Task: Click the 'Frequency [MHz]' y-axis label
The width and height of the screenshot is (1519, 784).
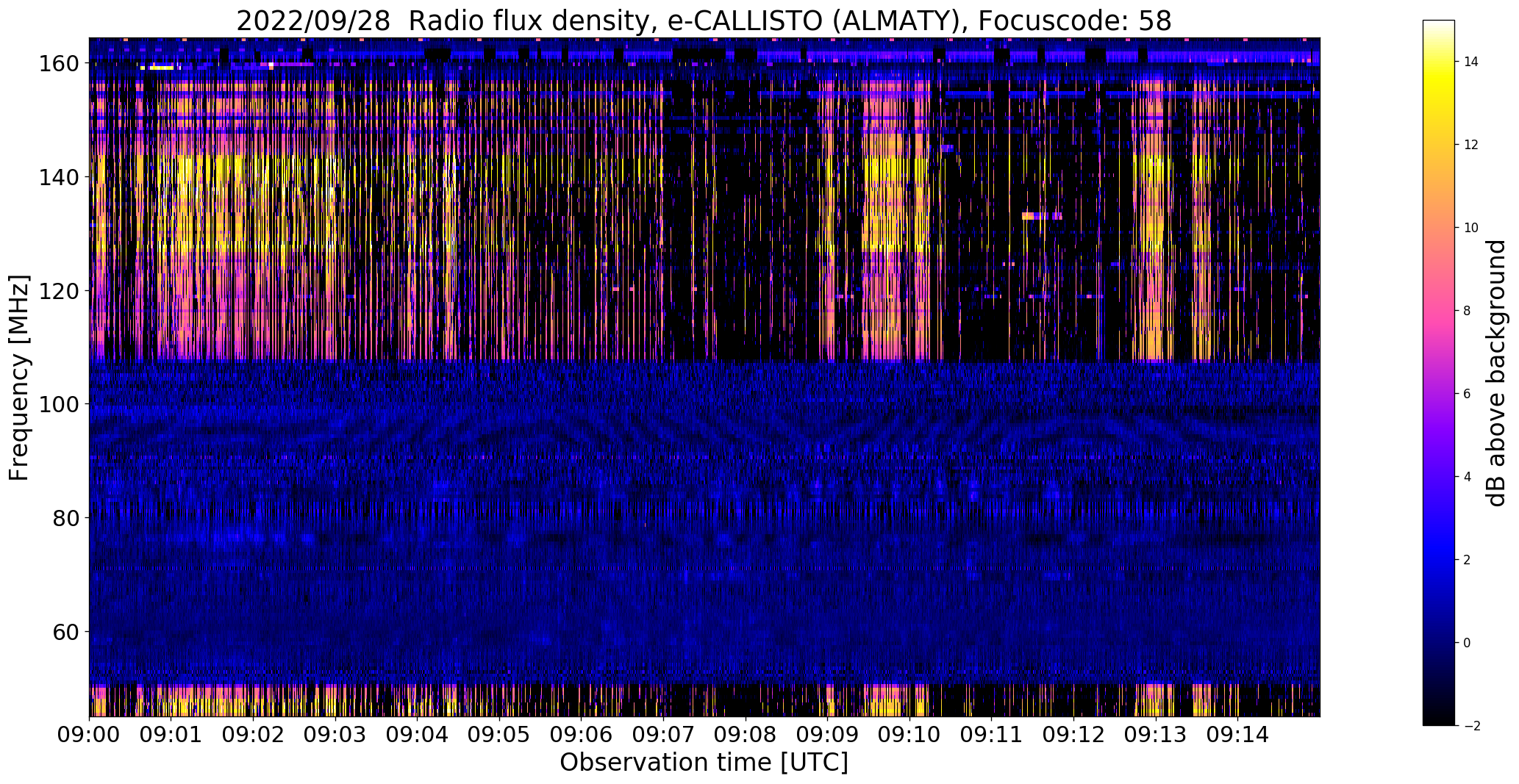Action: (x=19, y=378)
